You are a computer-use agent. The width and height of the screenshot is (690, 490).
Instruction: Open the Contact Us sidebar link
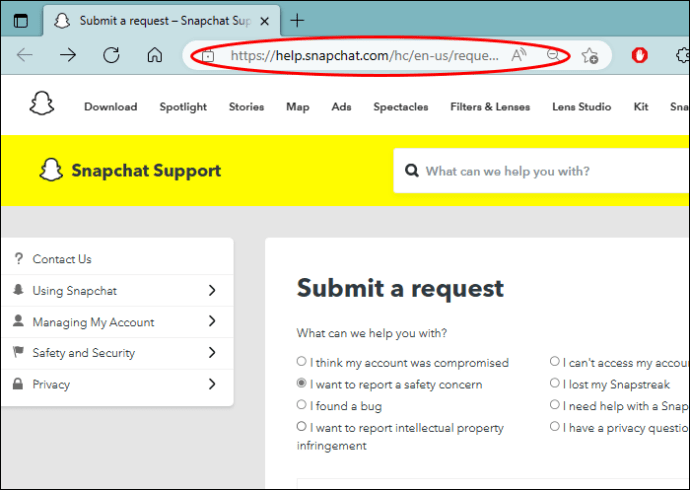62,259
